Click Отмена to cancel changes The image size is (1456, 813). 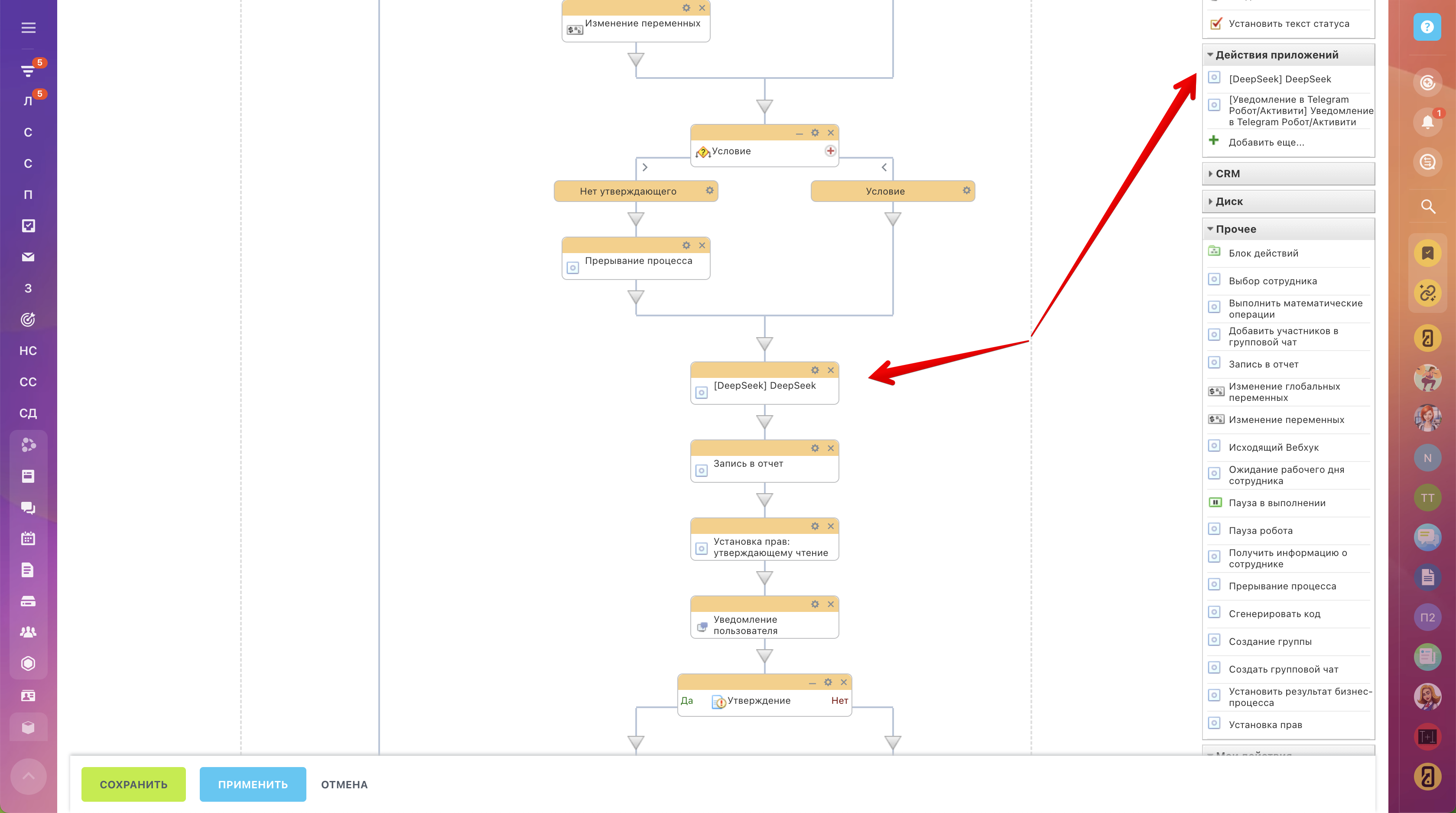tap(344, 784)
